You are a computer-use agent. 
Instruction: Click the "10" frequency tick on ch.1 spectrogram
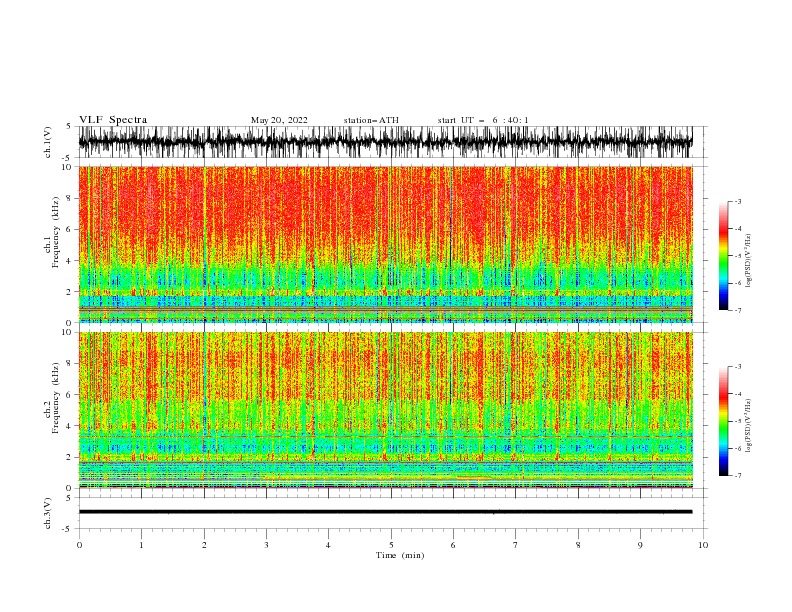(x=68, y=167)
